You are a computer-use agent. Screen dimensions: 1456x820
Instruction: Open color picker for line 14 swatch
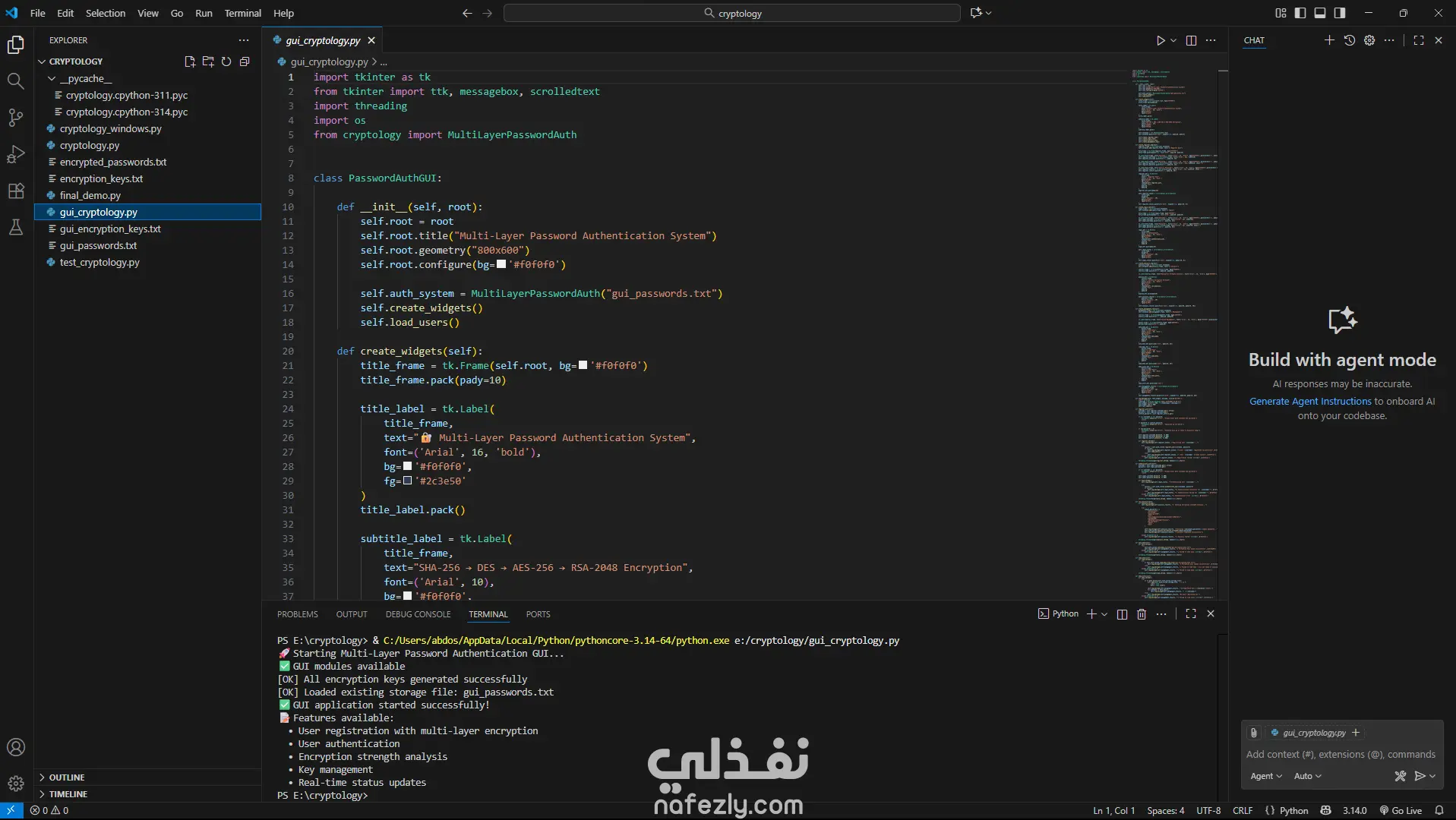coord(501,264)
